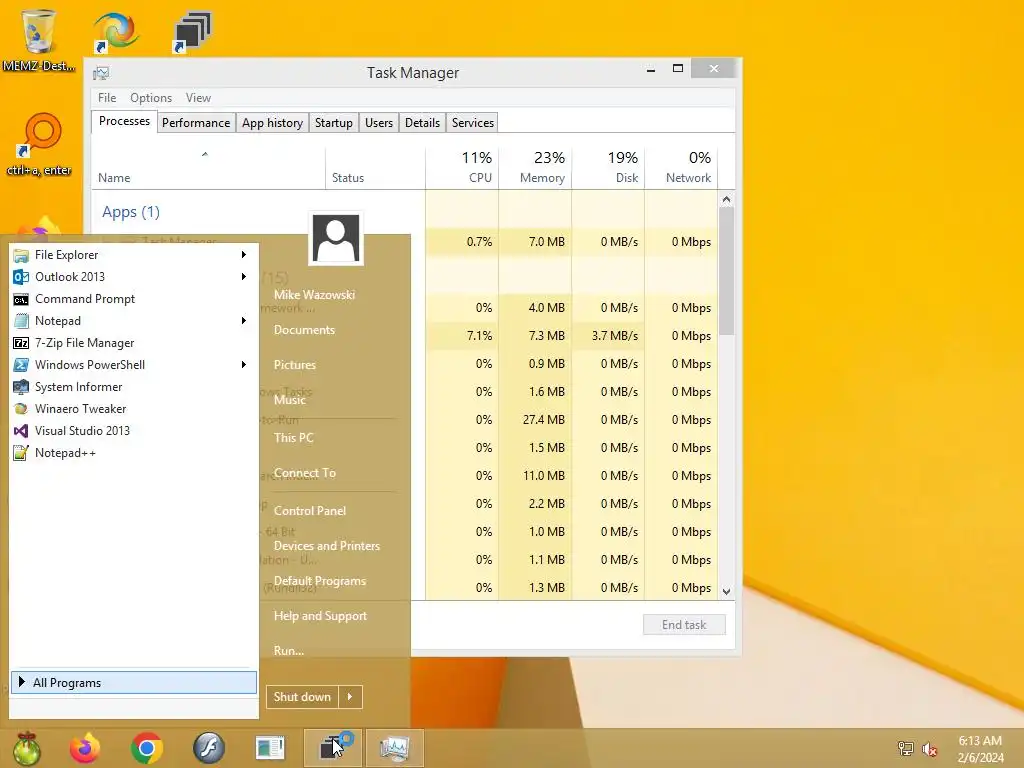Image resolution: width=1024 pixels, height=768 pixels.
Task: Open the swirl-logo desktop shortcut
Action: click(x=116, y=31)
